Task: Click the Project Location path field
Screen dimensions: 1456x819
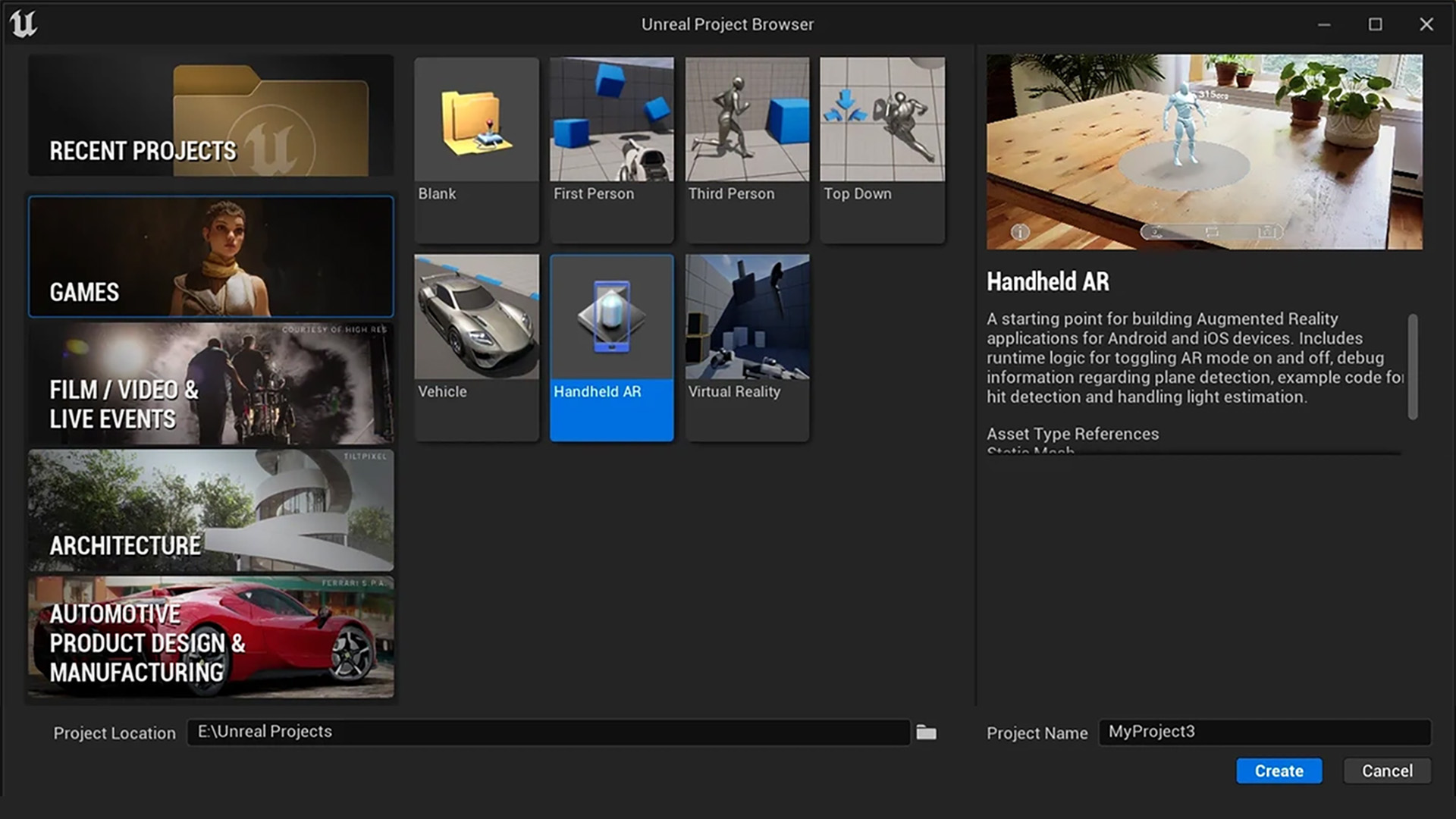Action: (548, 732)
